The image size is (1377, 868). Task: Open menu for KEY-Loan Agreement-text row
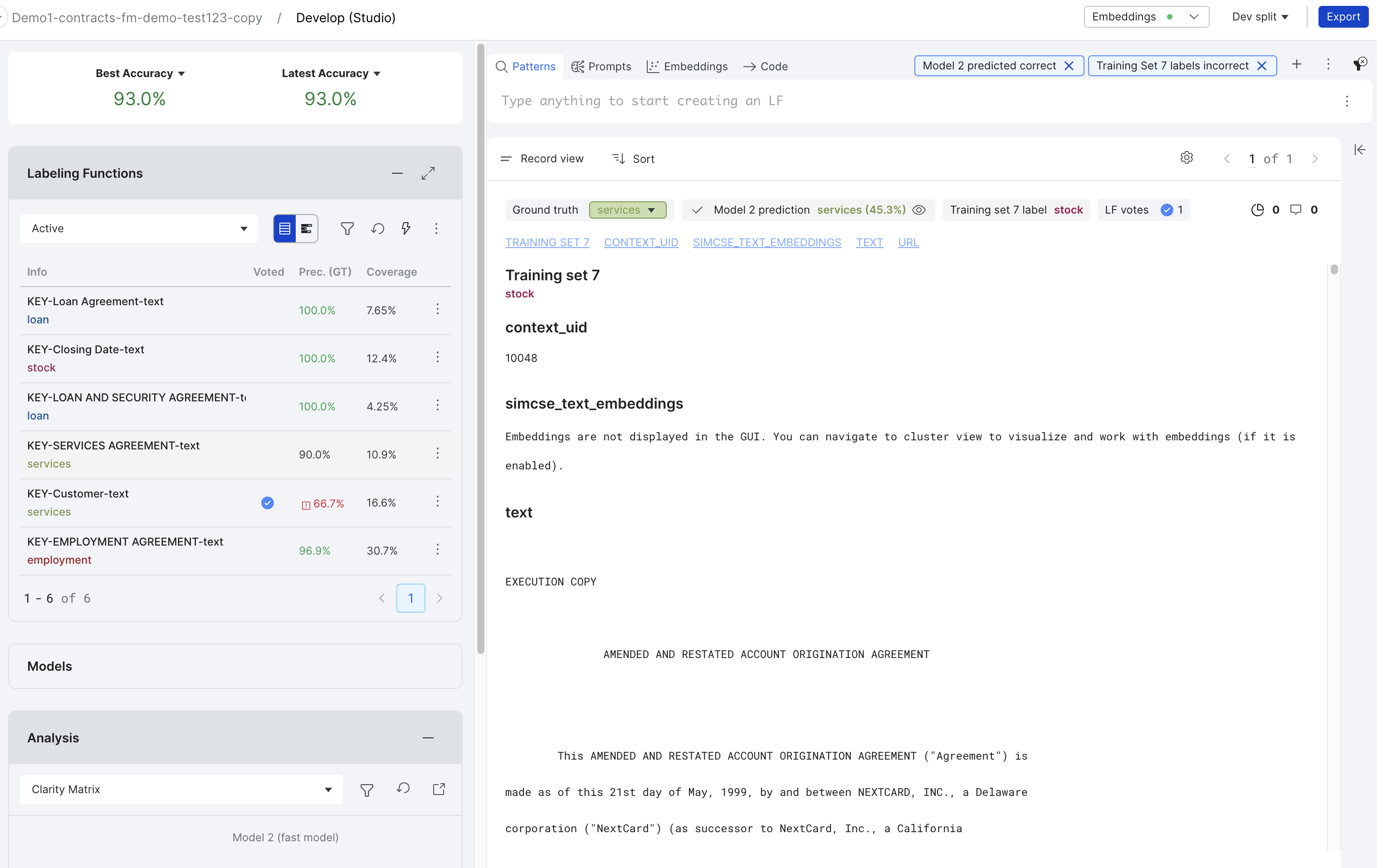(x=438, y=309)
